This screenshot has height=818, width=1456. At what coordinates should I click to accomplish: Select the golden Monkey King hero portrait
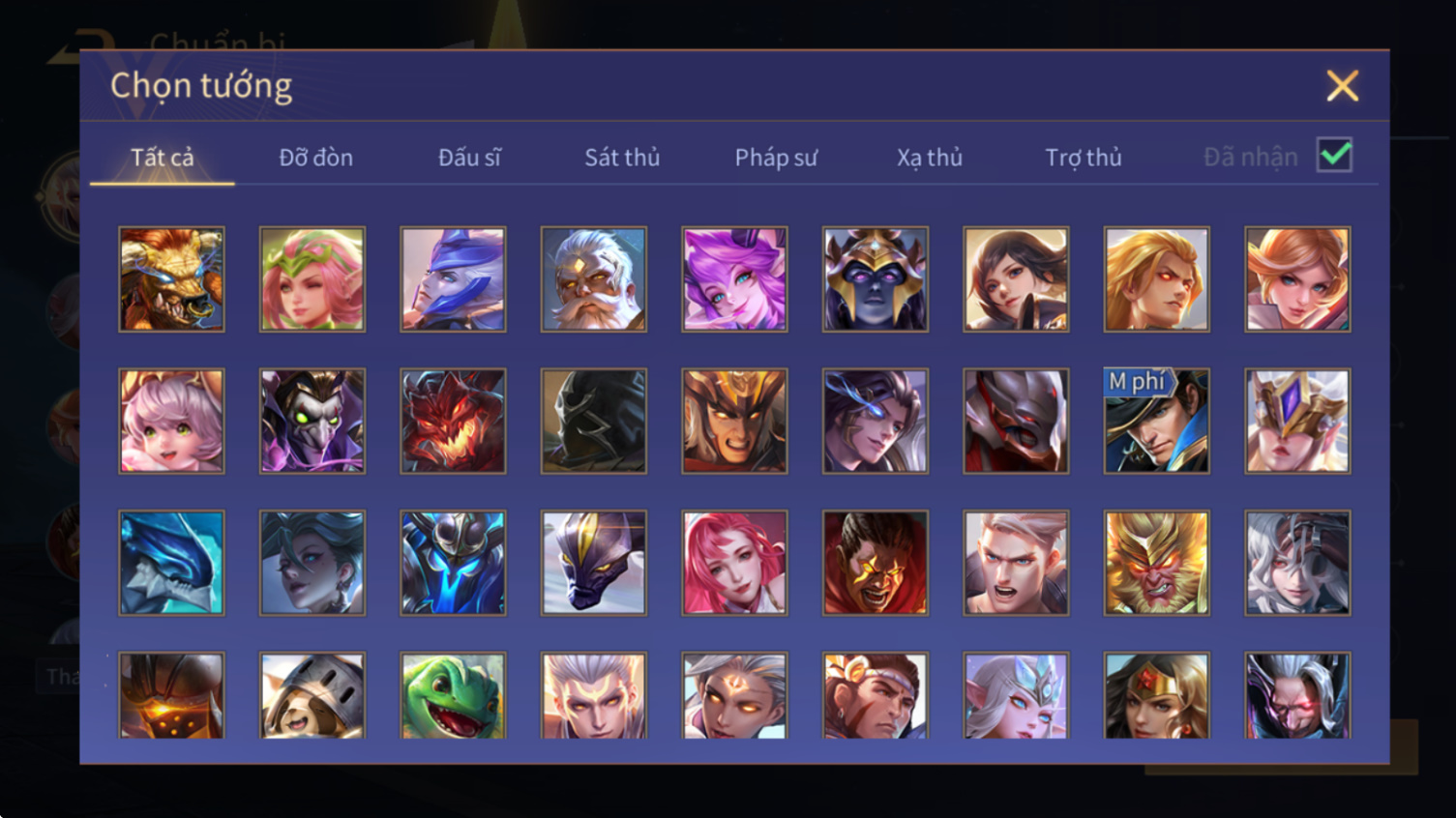point(1156,563)
